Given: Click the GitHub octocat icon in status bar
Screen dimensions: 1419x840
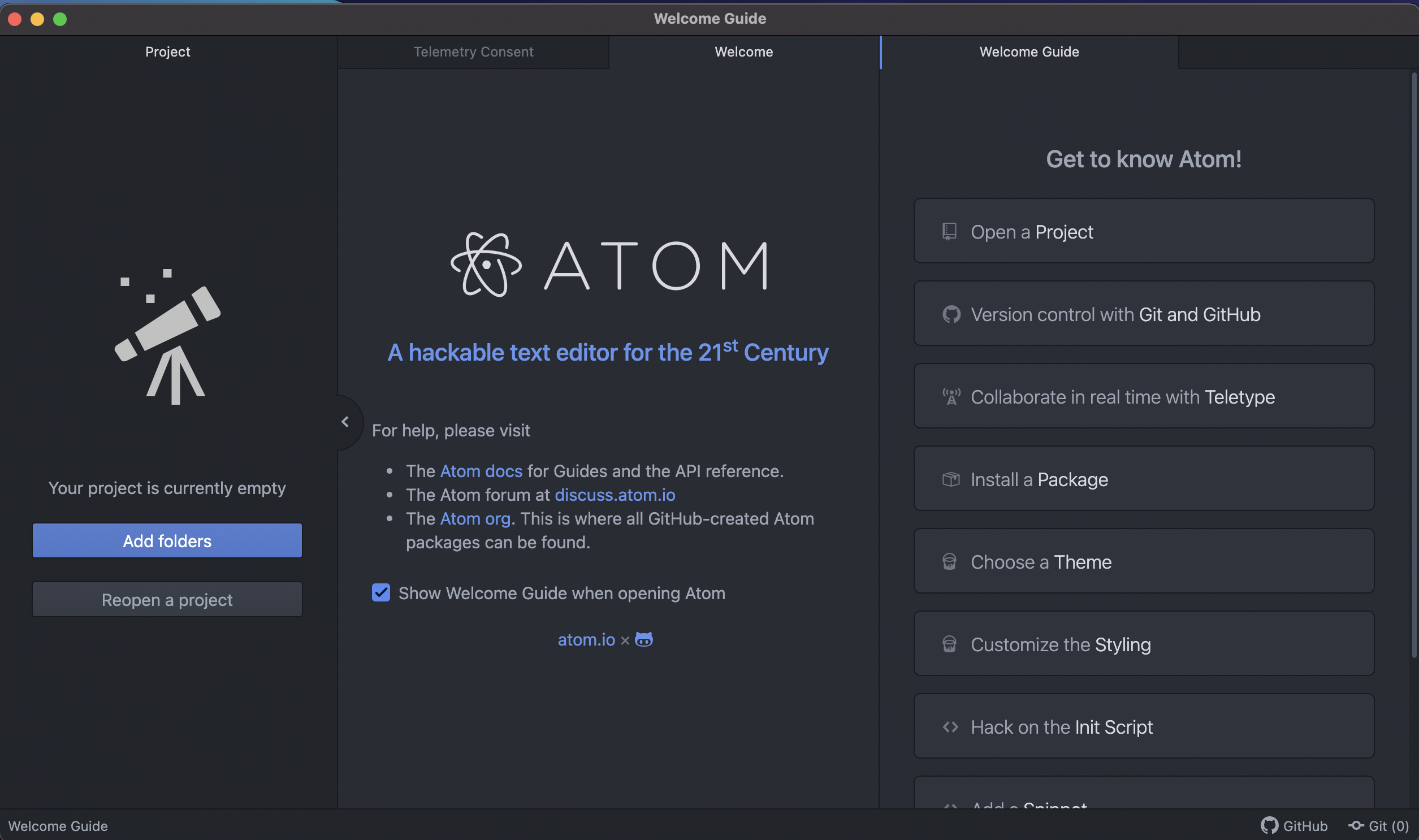Looking at the screenshot, I should pyautogui.click(x=1269, y=826).
